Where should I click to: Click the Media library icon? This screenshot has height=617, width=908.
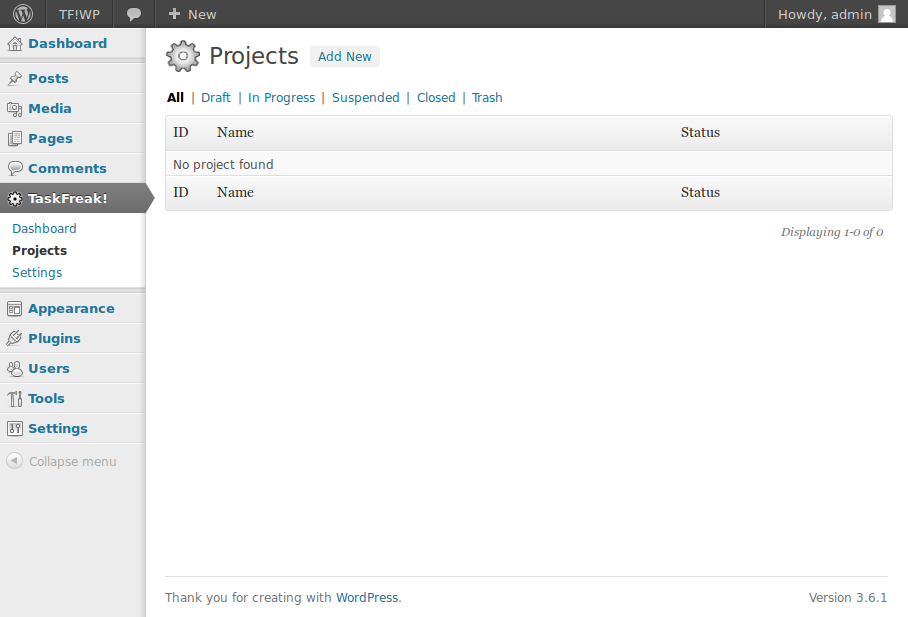[14, 108]
